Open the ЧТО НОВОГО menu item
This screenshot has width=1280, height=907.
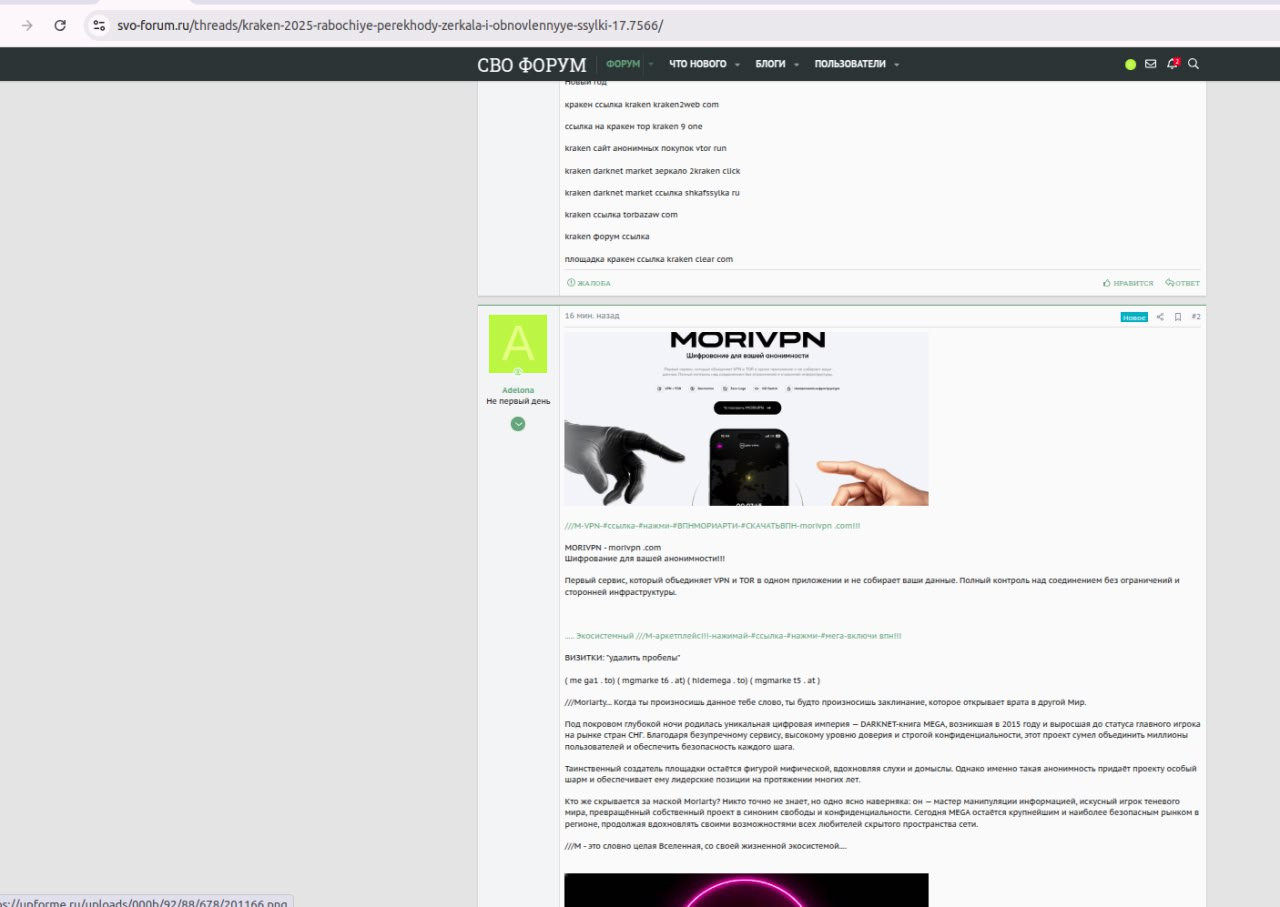[x=697, y=64]
